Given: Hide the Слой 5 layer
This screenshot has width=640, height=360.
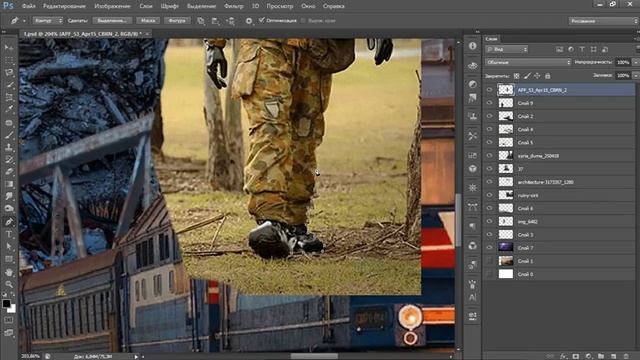Looking at the screenshot, I should click(x=489, y=142).
